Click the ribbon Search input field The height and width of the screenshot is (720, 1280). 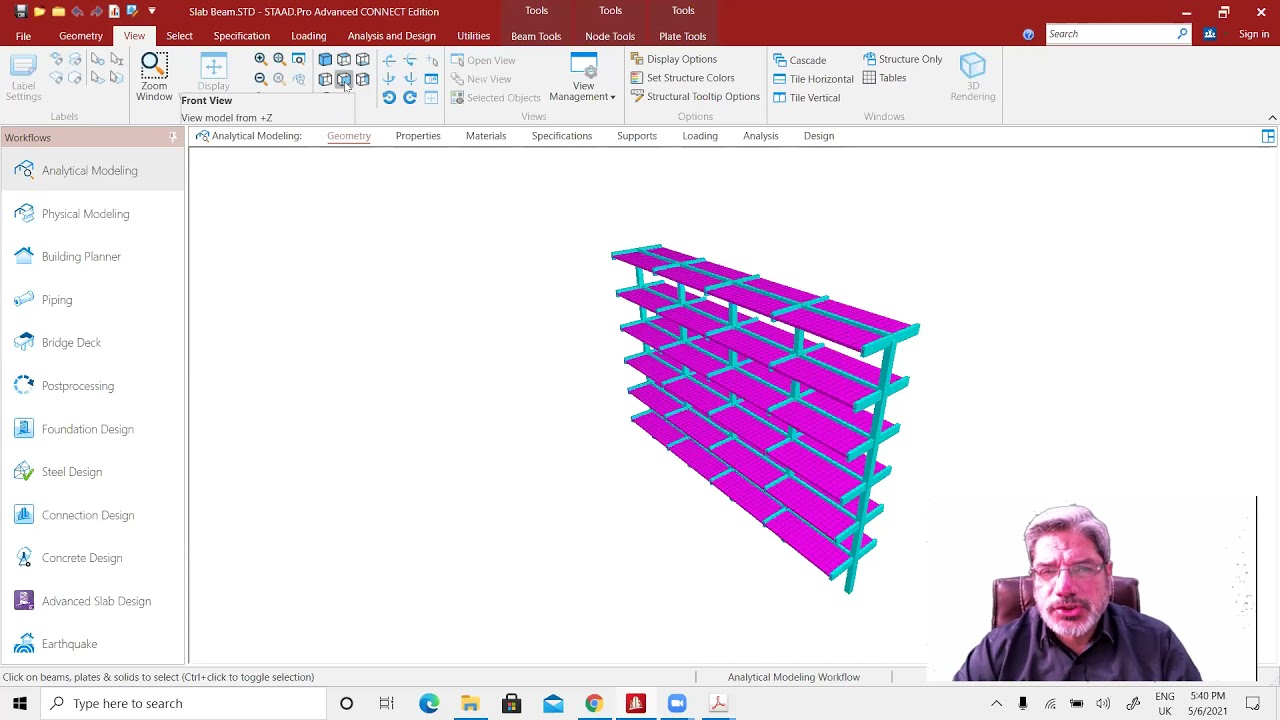coord(1110,34)
